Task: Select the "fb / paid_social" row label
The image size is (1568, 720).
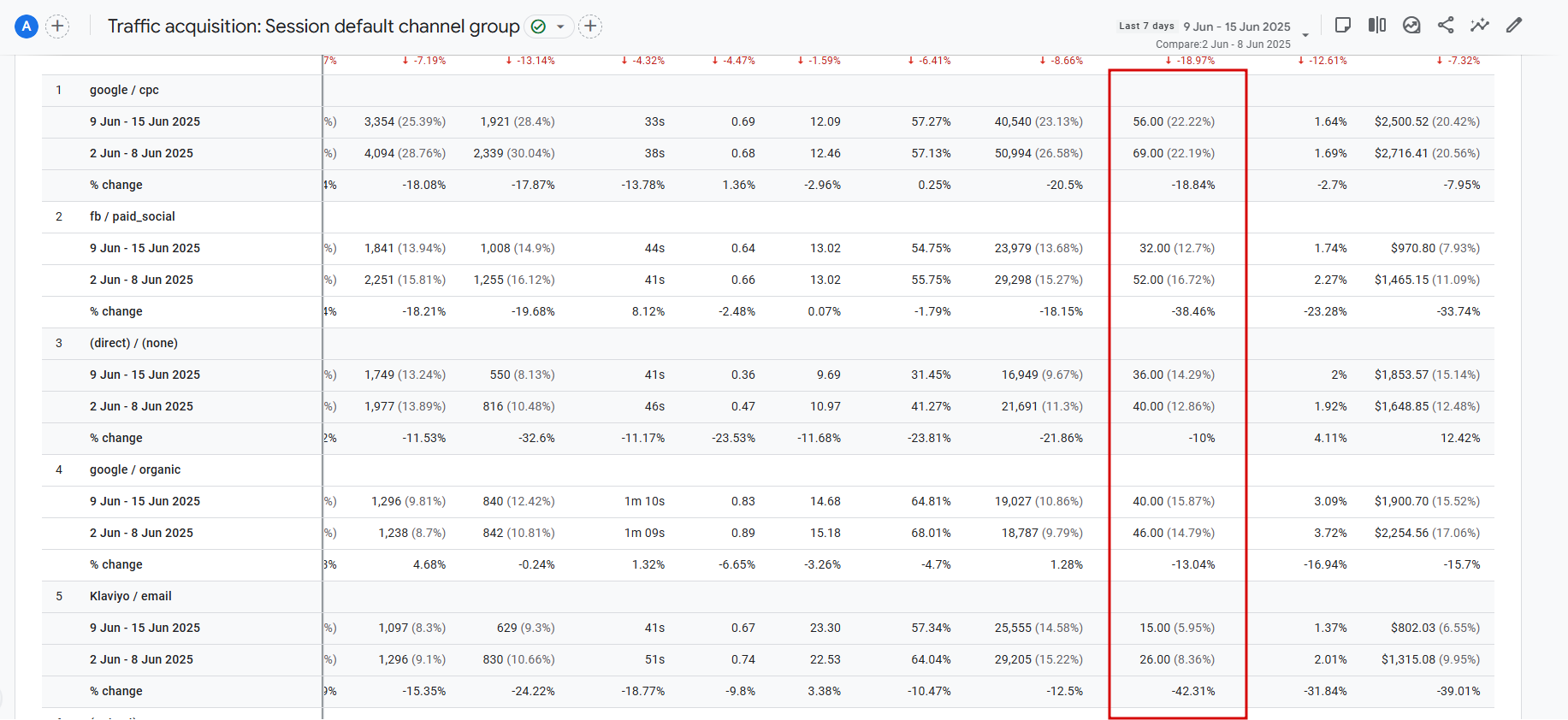Action: [132, 216]
